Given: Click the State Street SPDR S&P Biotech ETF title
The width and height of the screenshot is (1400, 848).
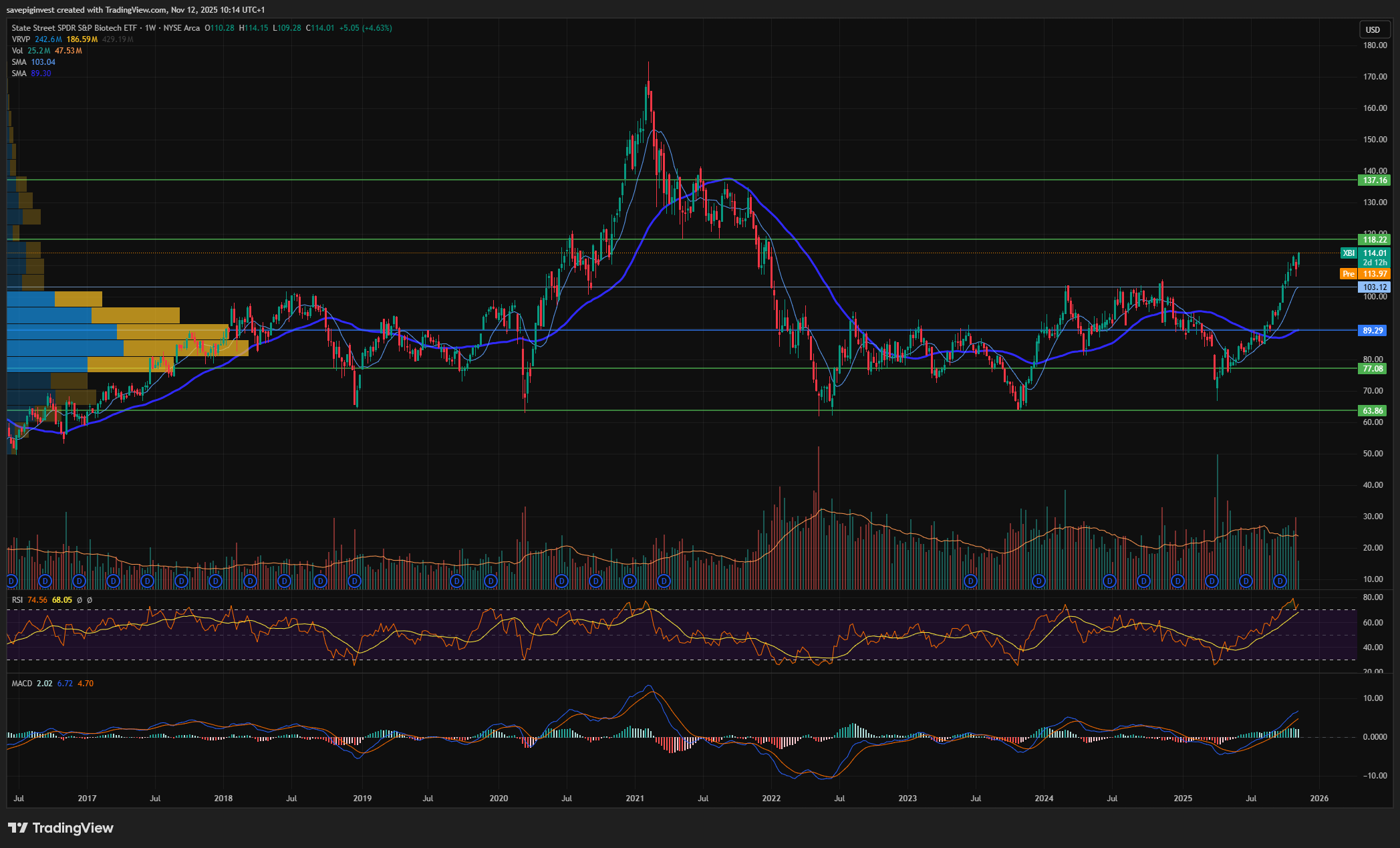Looking at the screenshot, I should click(x=76, y=28).
